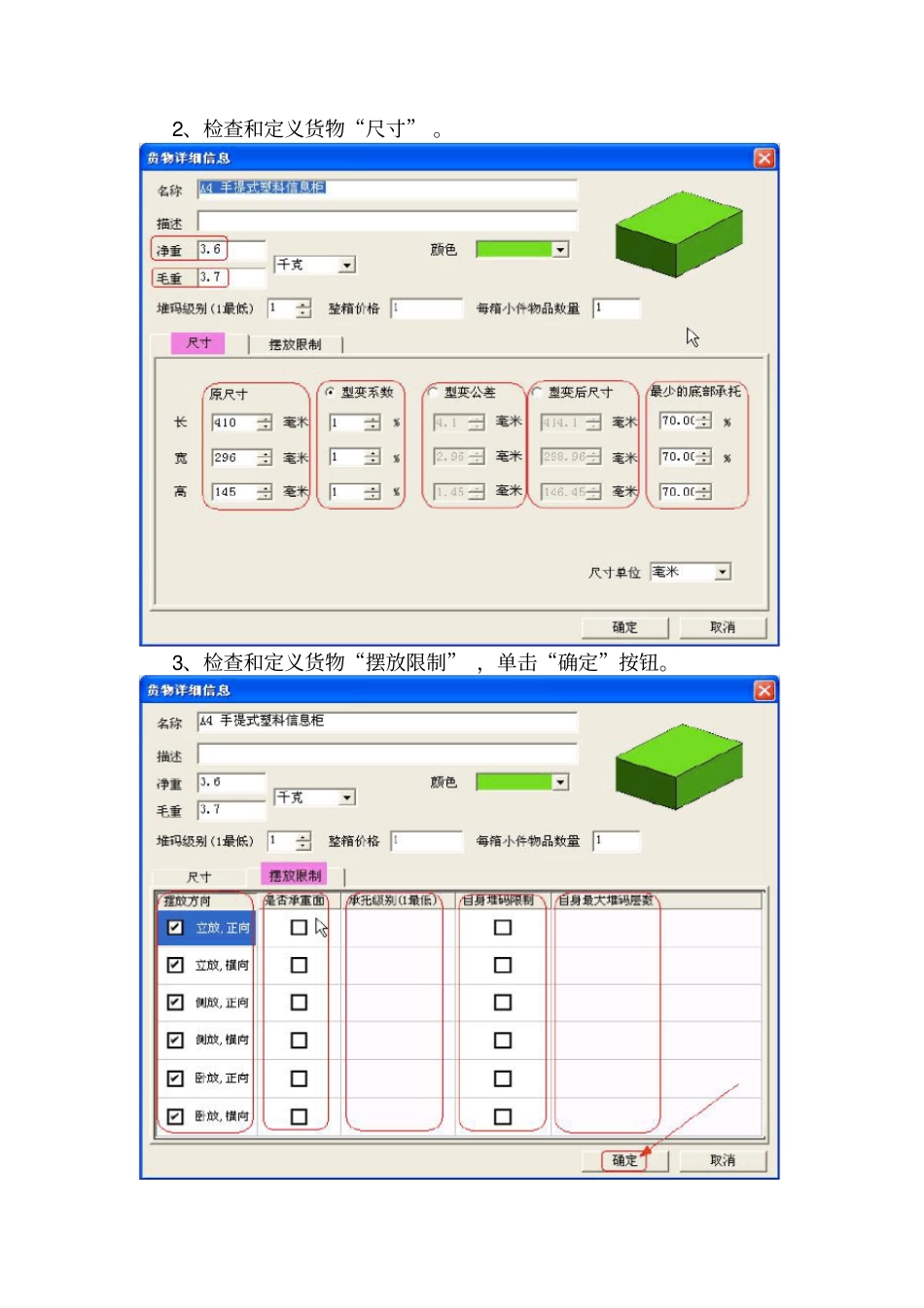Viewport: 924px width, 1308px height.
Task: Check 是否承重面 for 立放,正向 row
Action: (x=299, y=928)
